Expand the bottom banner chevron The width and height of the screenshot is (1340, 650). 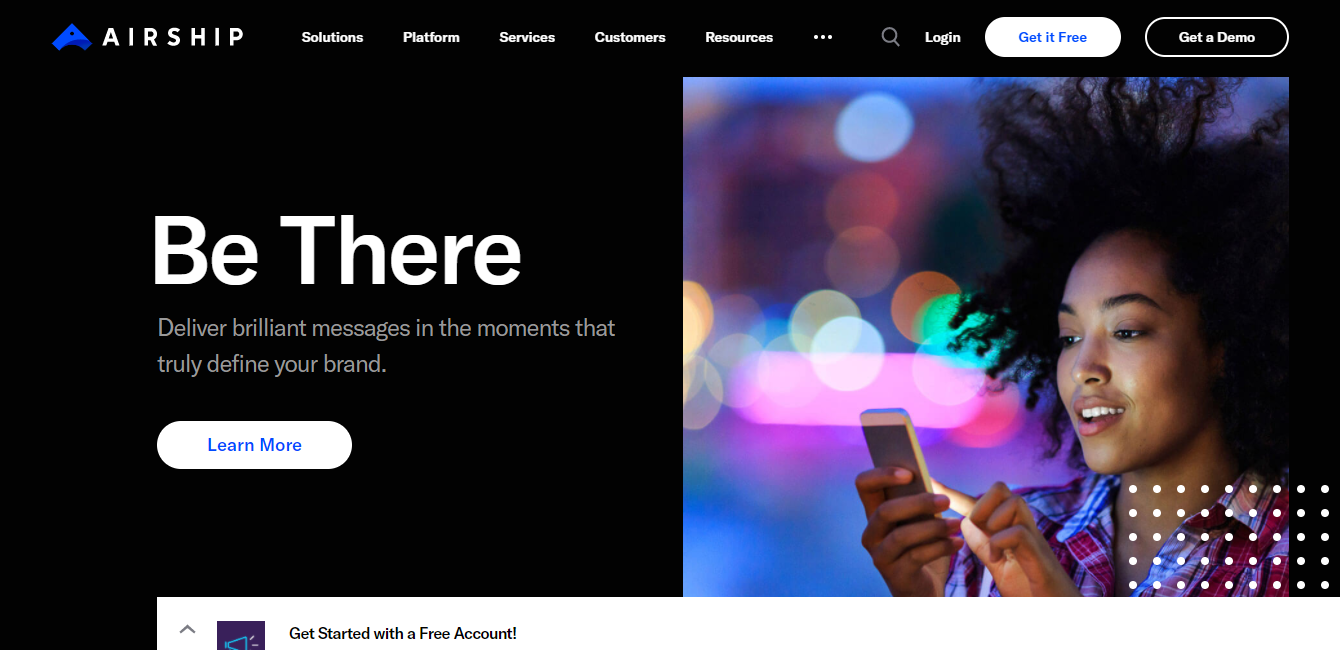tap(187, 629)
